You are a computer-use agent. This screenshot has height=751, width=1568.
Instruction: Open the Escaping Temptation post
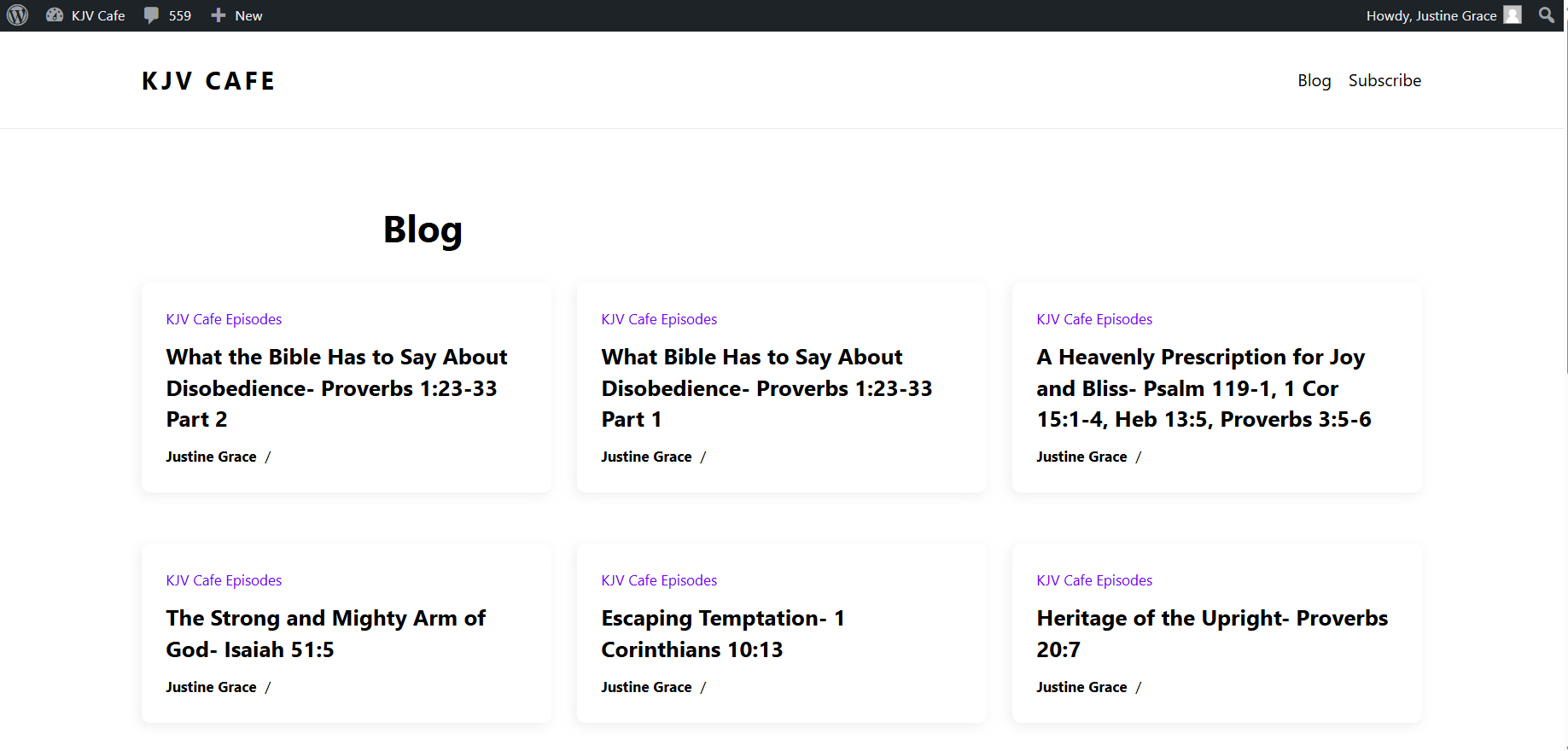[x=722, y=633]
